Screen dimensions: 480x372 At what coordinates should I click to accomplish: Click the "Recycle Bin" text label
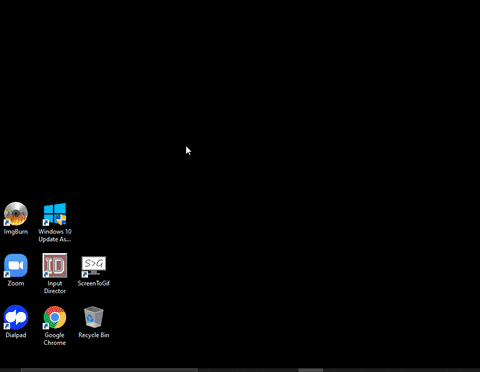(x=94, y=335)
